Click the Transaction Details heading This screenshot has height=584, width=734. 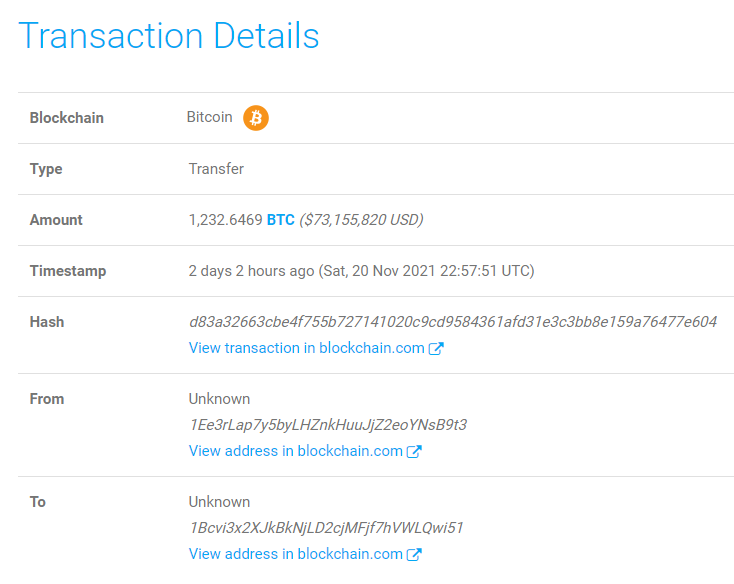click(x=169, y=36)
